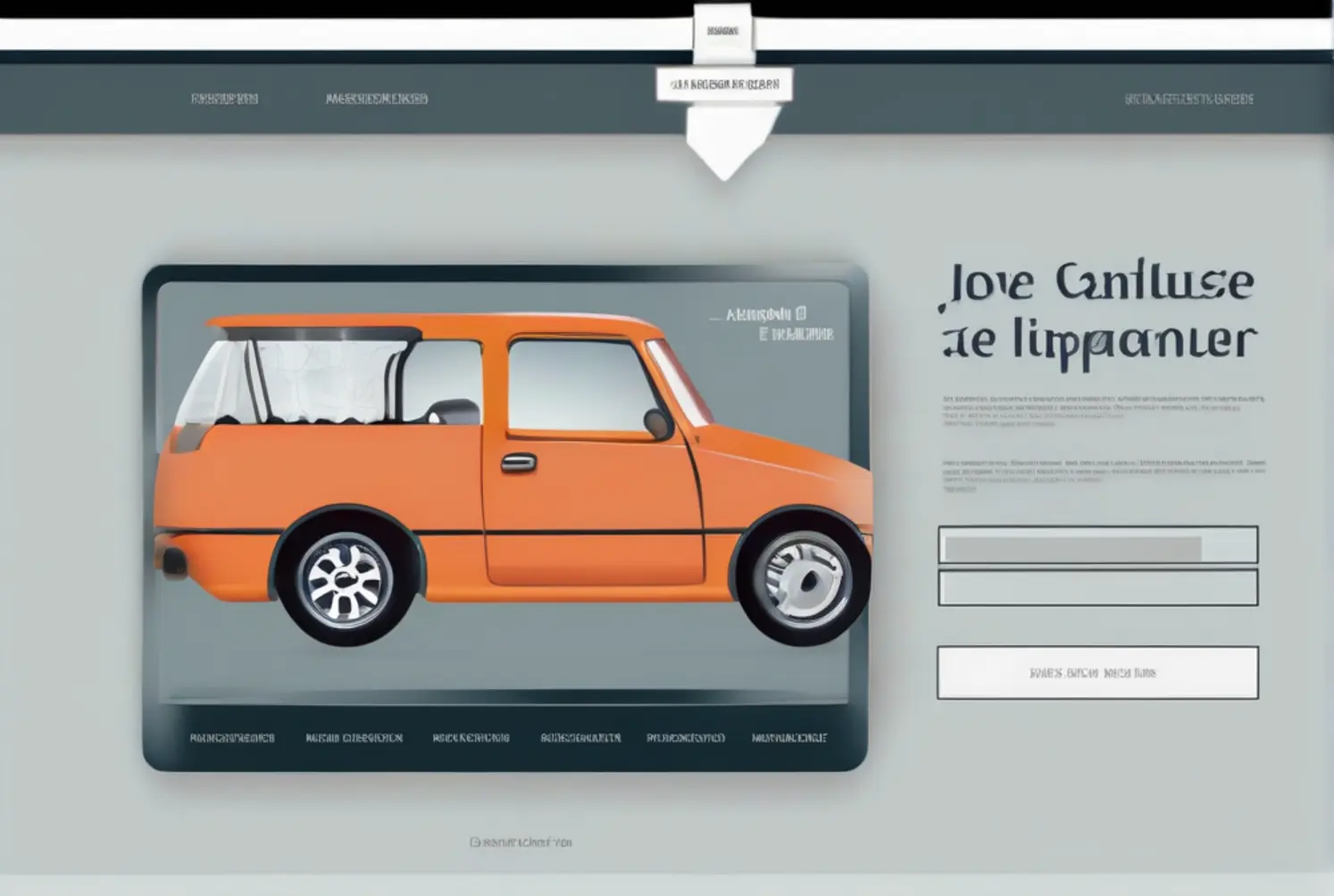Image resolution: width=1334 pixels, height=896 pixels.
Task: Click the car's side mirror
Action: (657, 423)
